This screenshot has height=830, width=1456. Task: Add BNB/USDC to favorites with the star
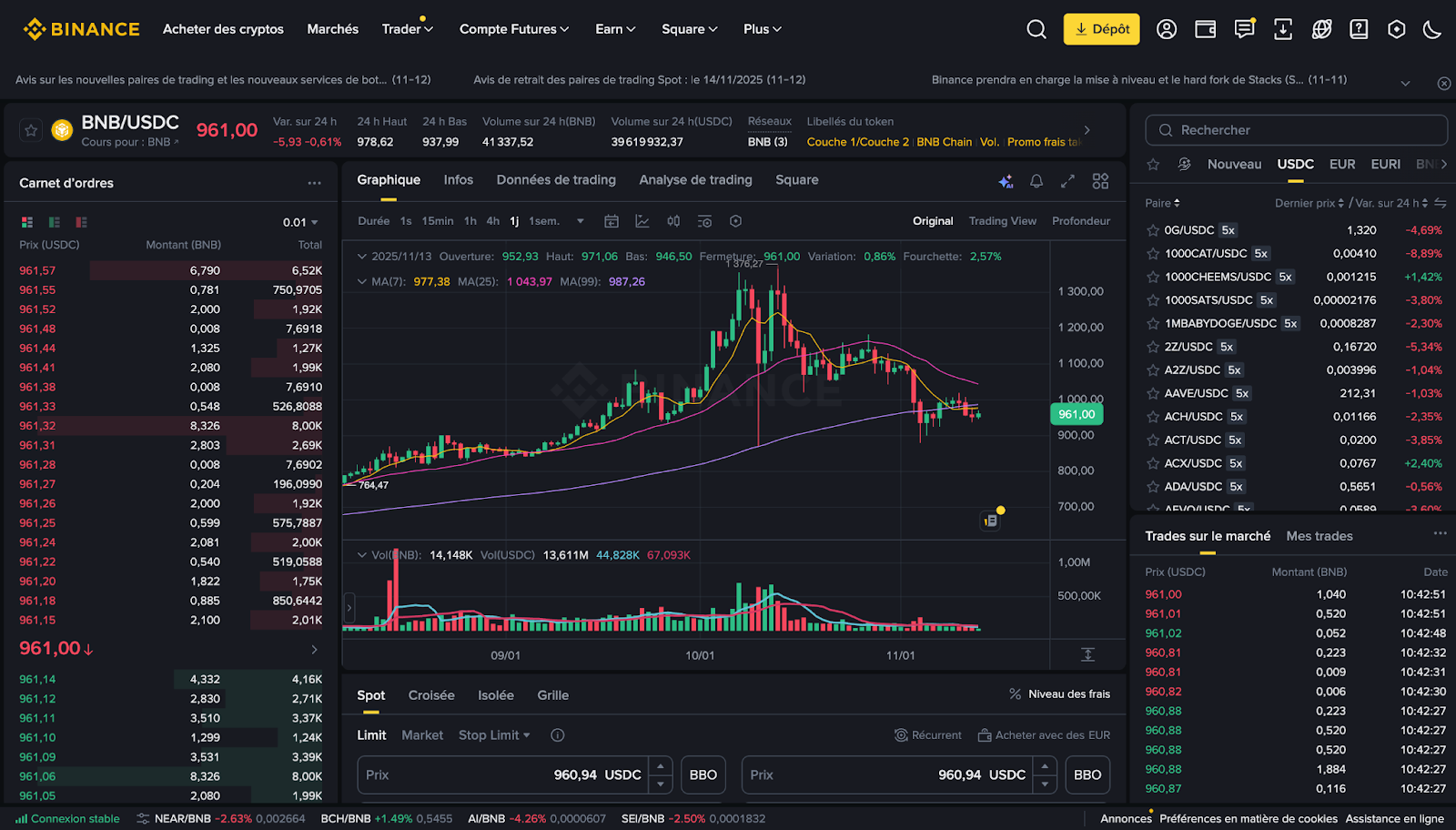coord(30,129)
